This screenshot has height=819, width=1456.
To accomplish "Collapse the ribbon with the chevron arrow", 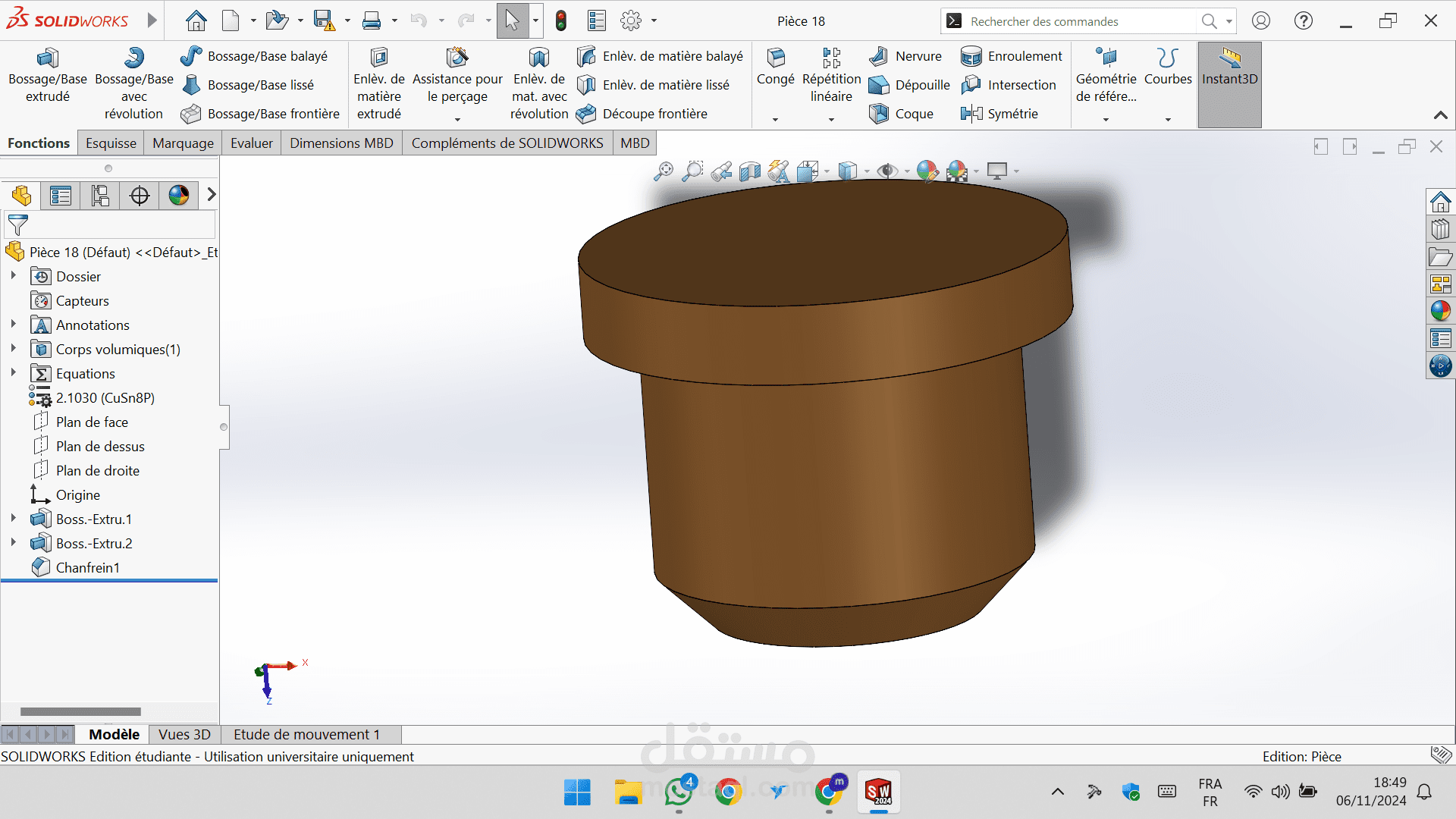I will coord(1440,115).
